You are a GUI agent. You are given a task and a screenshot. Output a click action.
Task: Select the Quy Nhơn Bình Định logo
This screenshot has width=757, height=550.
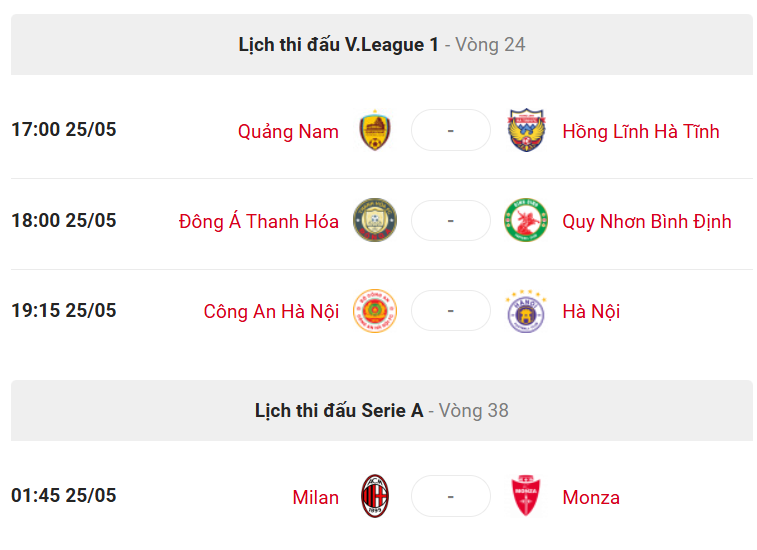pyautogui.click(x=526, y=220)
